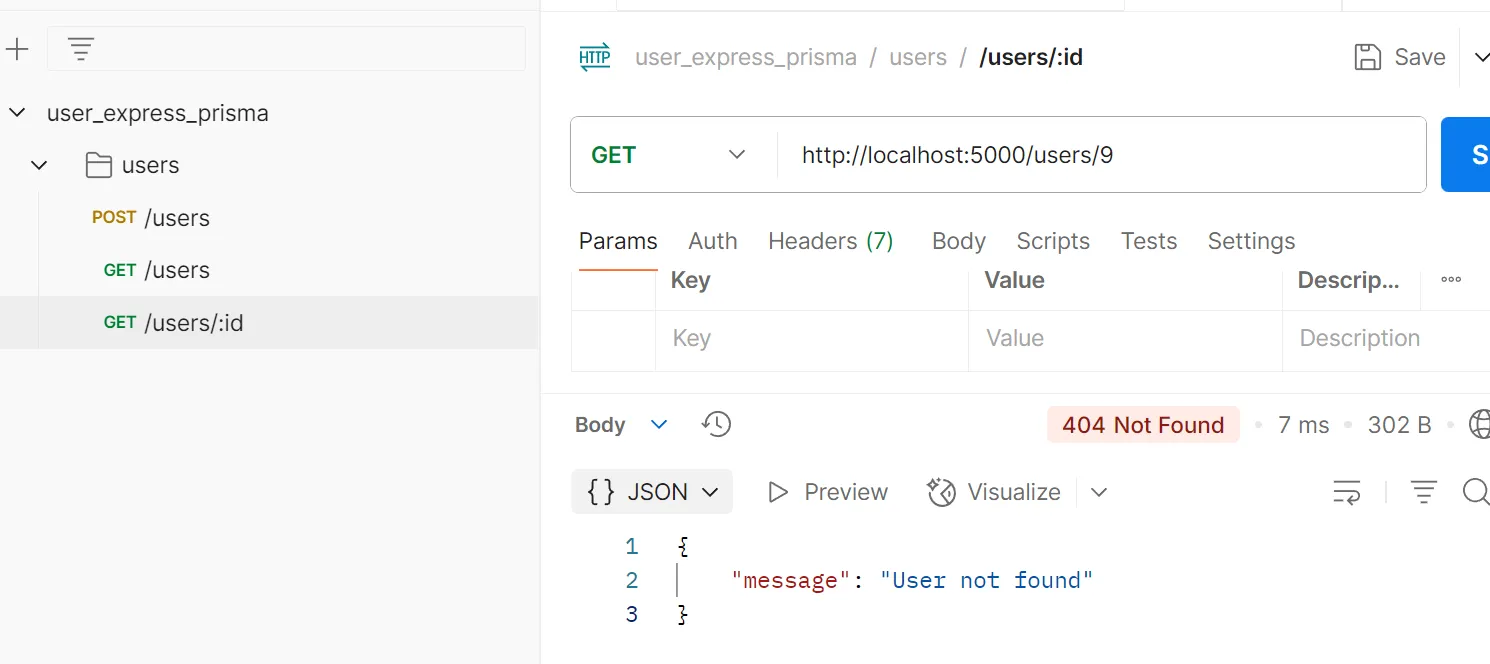Open the three-dot menu in Params table
The width and height of the screenshot is (1490, 664).
click(x=1451, y=280)
